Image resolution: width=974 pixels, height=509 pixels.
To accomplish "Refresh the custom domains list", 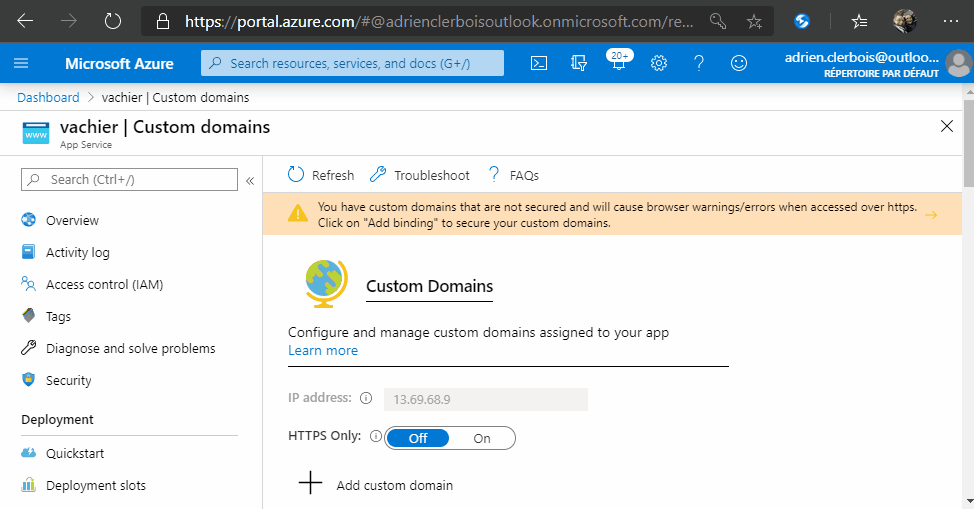I will click(321, 175).
